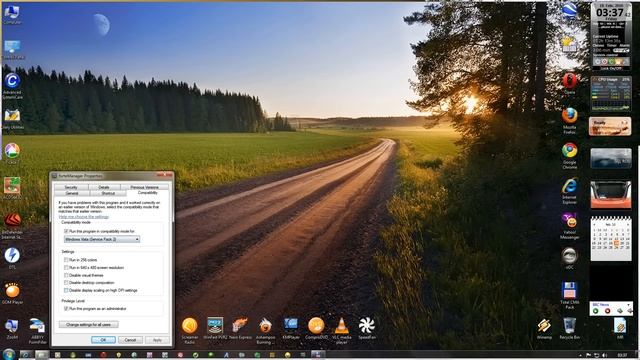Switch to the Details tab
The height and width of the screenshot is (360, 640).
click(104, 187)
